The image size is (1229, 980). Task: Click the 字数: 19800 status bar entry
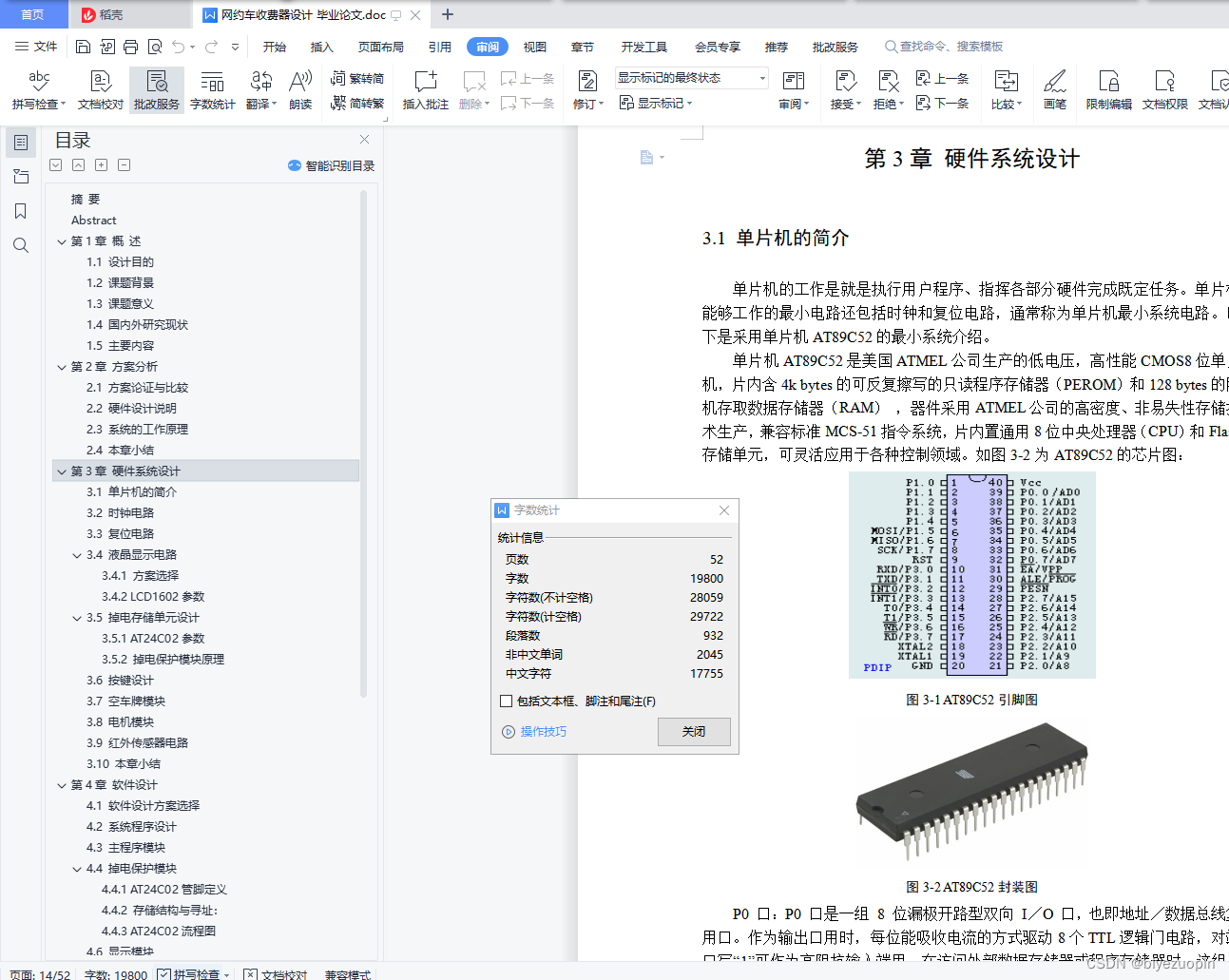click(x=116, y=974)
